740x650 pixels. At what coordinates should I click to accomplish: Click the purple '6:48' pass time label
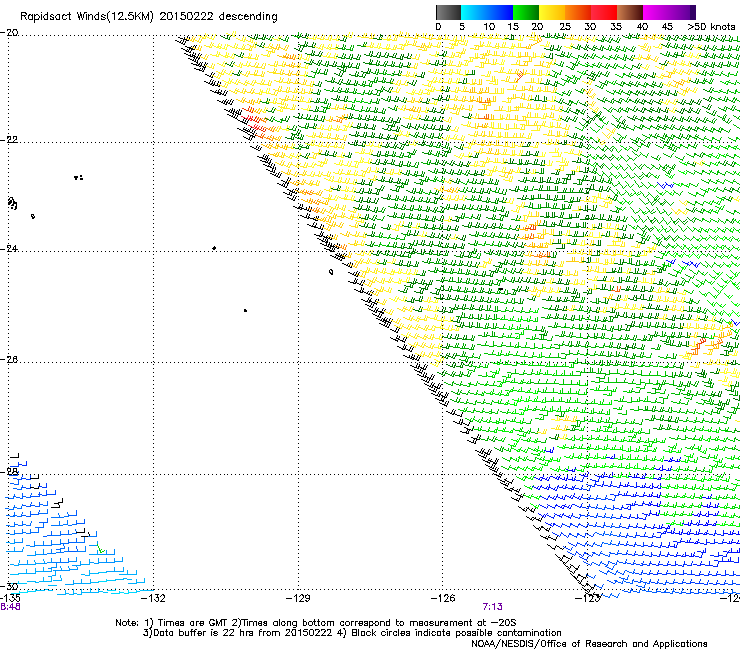tap(10, 607)
